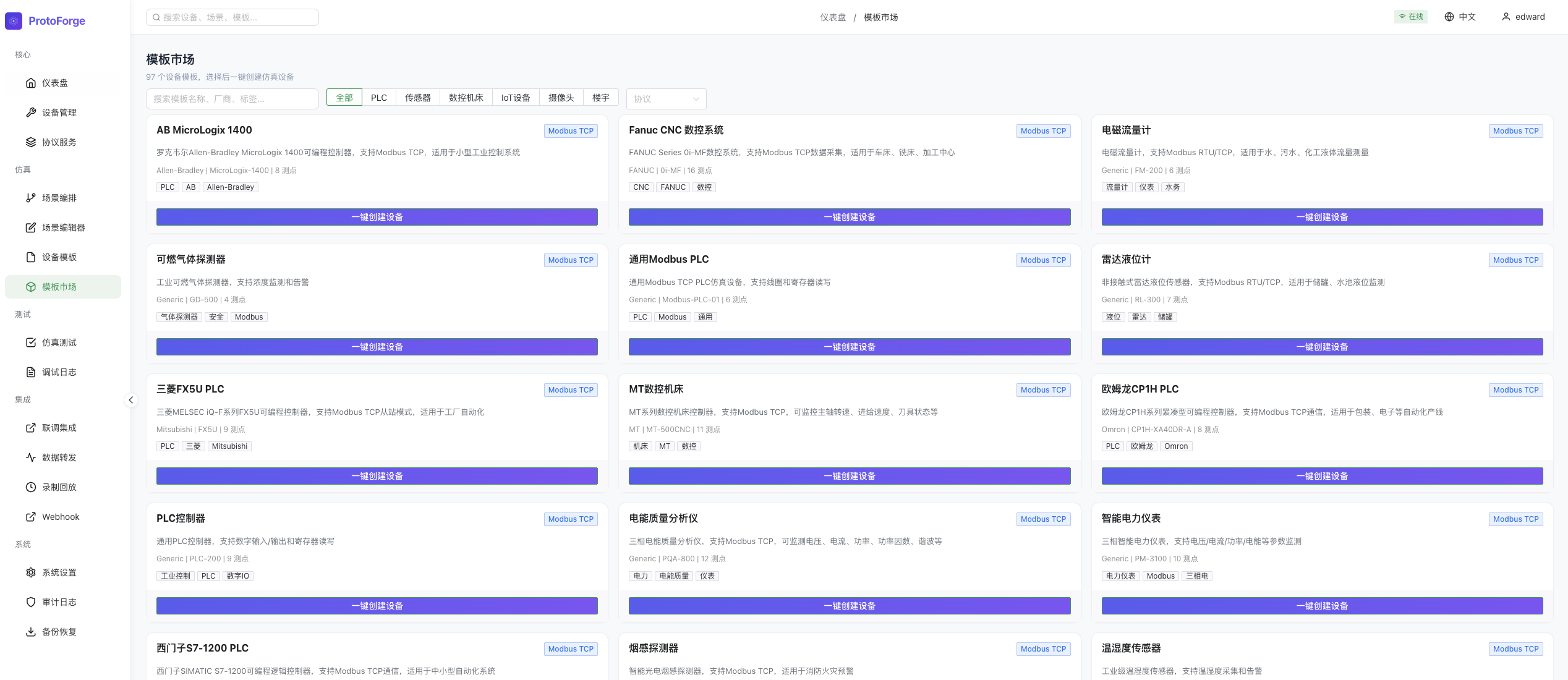Image resolution: width=1568 pixels, height=680 pixels.
Task: Open the edward user menu
Action: (1523, 17)
